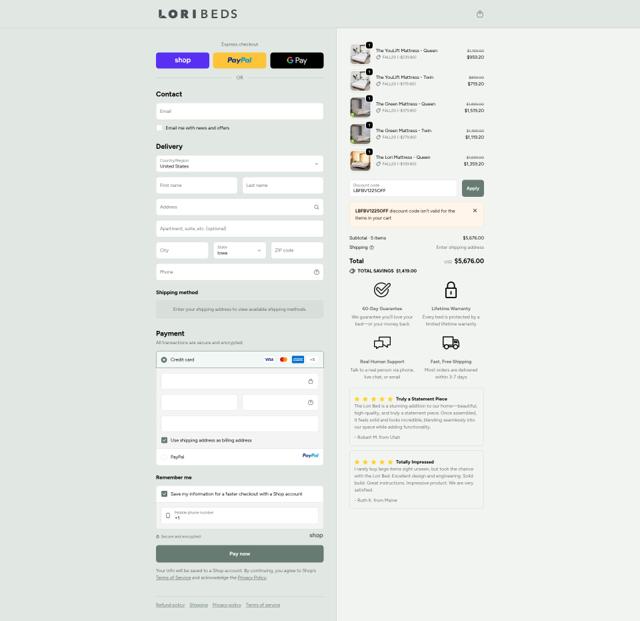Click the security code field
This screenshot has width=640, height=621.
pyautogui.click(x=280, y=403)
